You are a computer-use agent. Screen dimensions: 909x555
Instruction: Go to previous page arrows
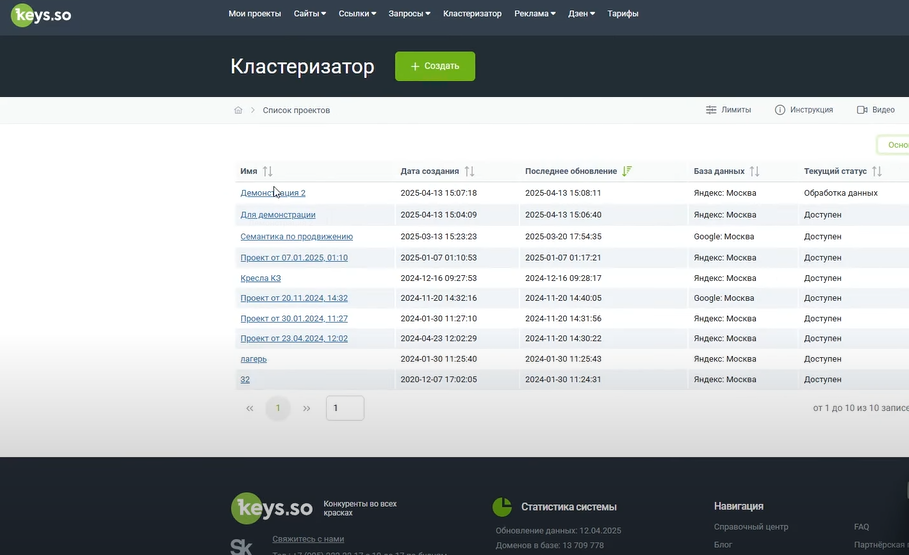(250, 408)
